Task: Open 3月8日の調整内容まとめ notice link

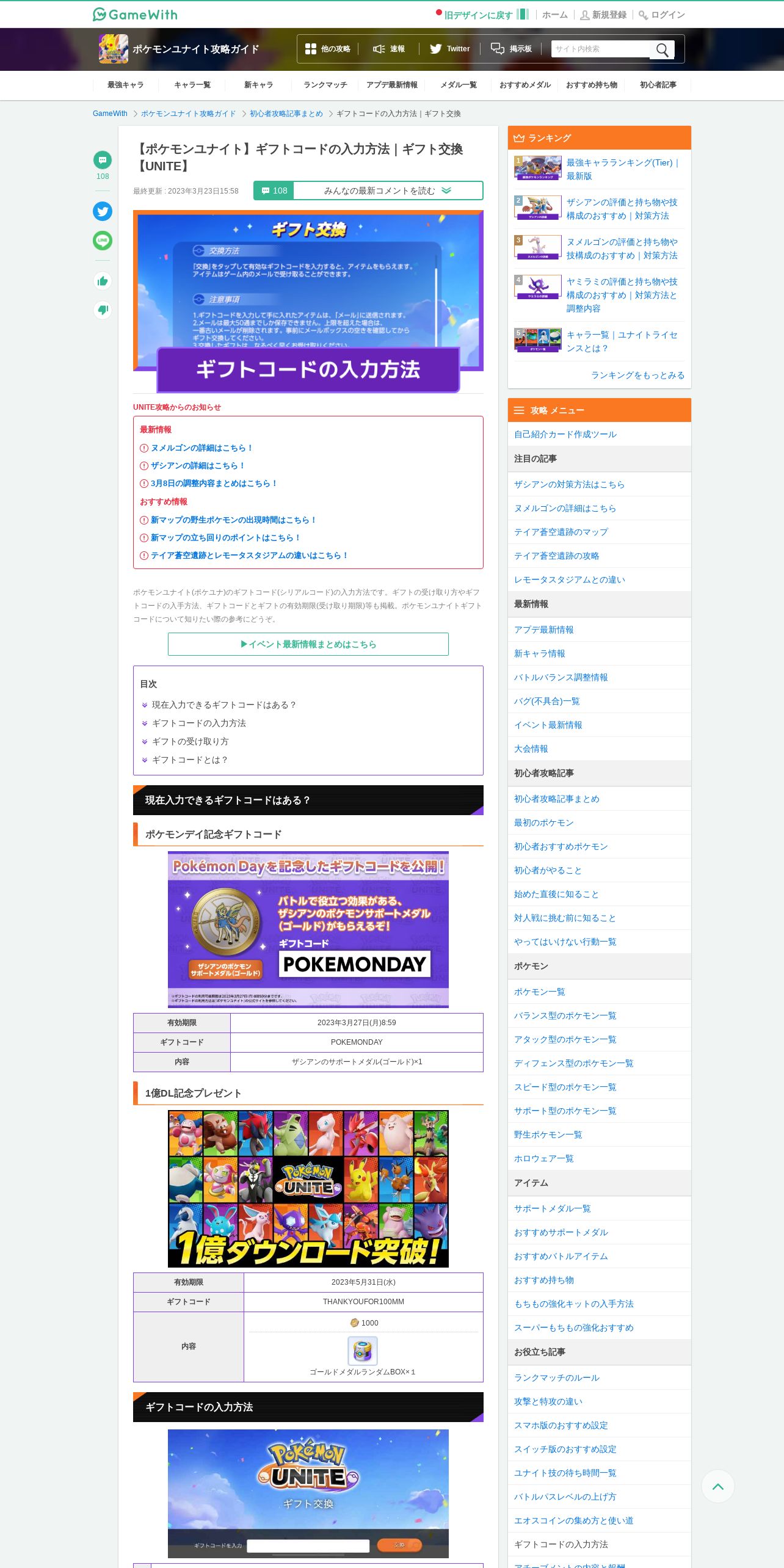Action: tap(214, 483)
